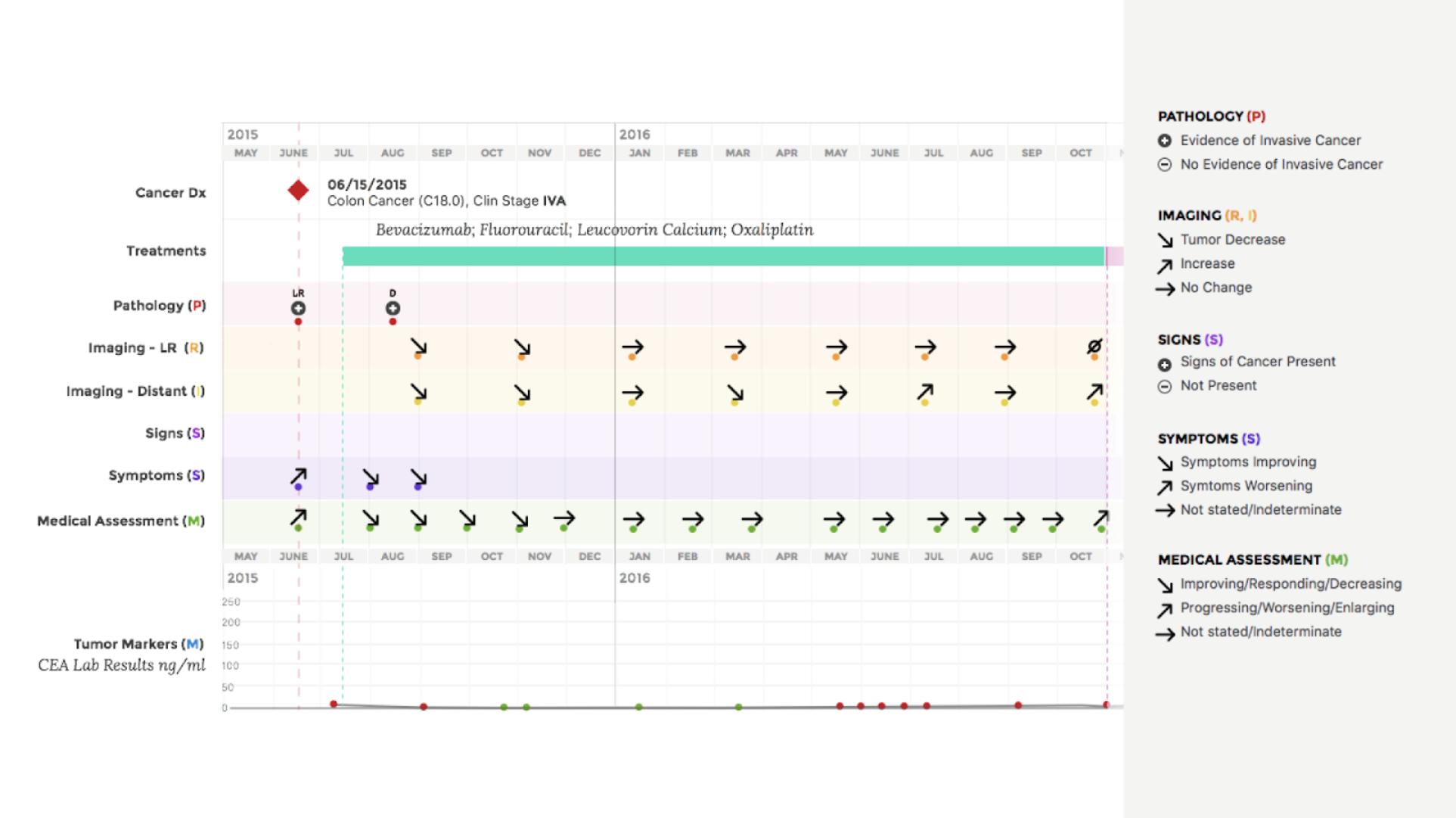Screen dimensions: 1456x818
Task: Click Imaging LR no-change arrow in January 2016
Action: 632,347
